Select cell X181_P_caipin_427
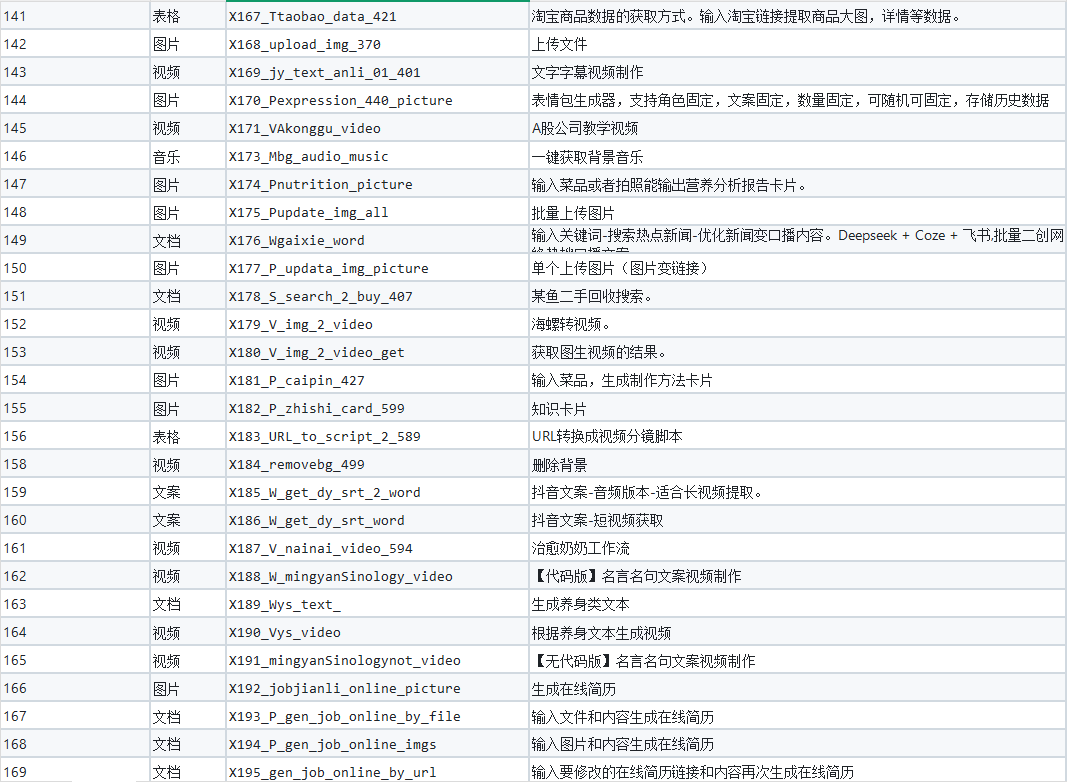Viewport: 1067px width, 782px height. [x=377, y=380]
